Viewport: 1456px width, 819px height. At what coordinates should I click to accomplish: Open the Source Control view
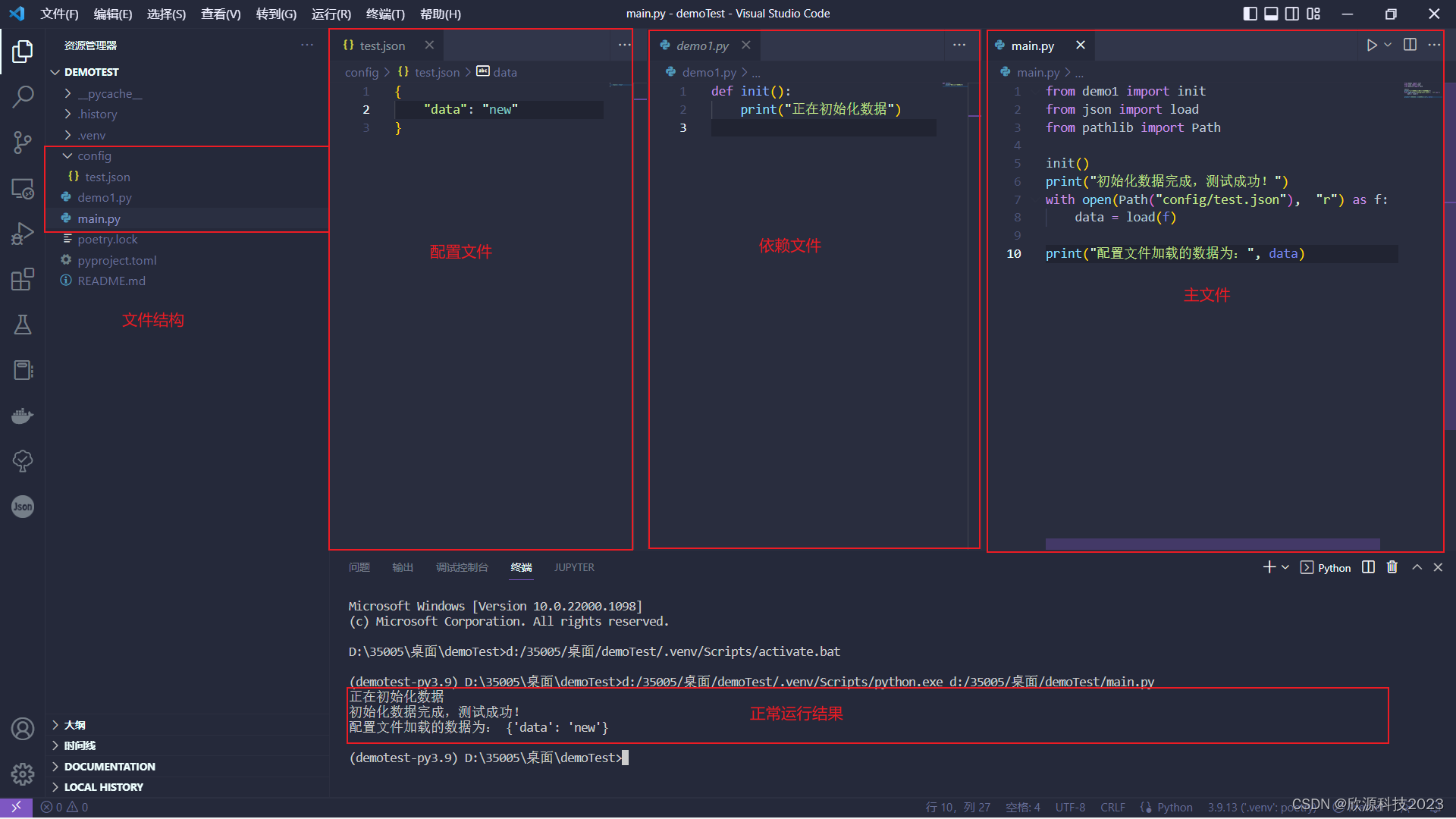23,142
